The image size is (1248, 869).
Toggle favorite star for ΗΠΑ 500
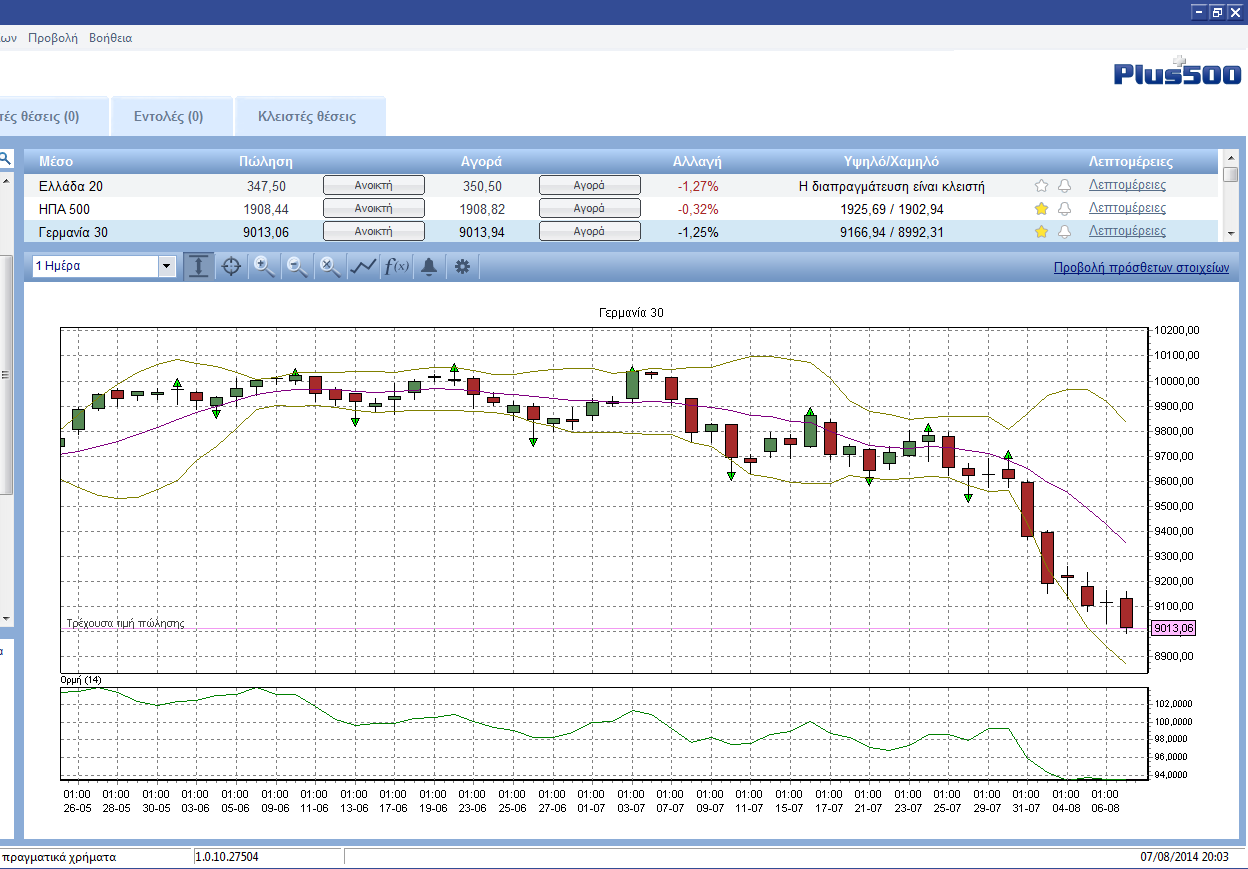coord(1041,209)
